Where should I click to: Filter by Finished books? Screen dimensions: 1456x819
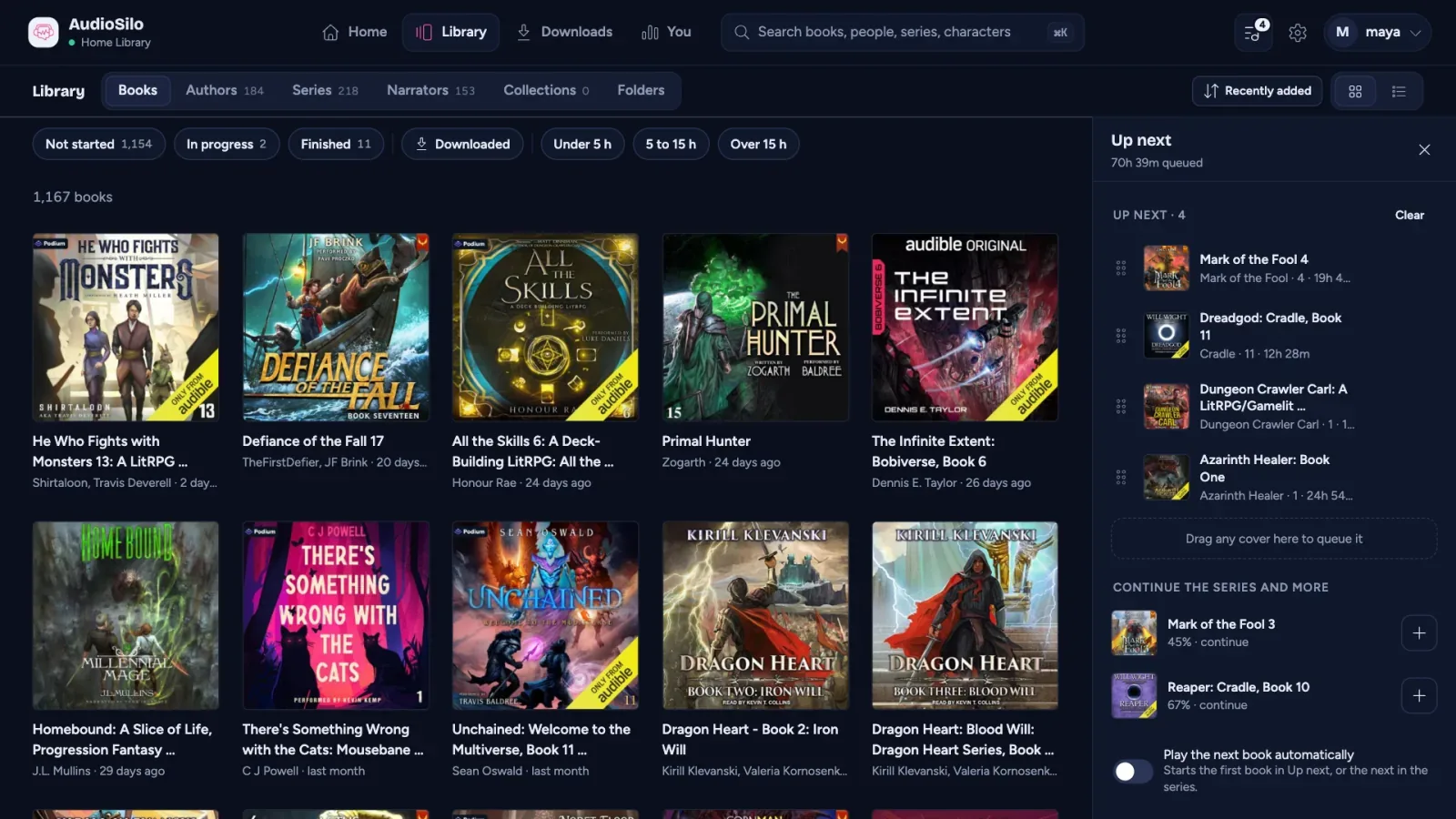coord(336,144)
